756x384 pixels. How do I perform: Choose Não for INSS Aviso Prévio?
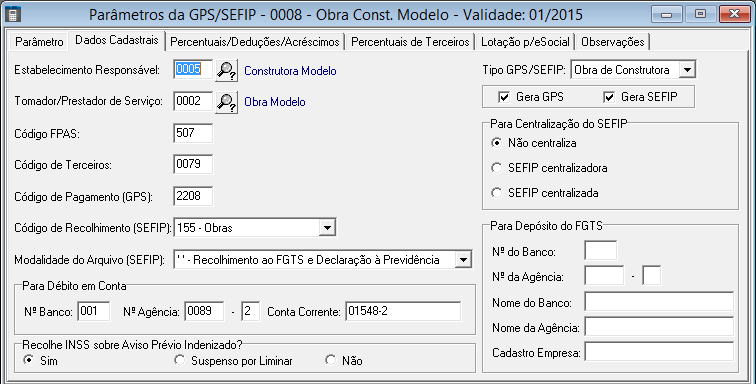click(330, 360)
